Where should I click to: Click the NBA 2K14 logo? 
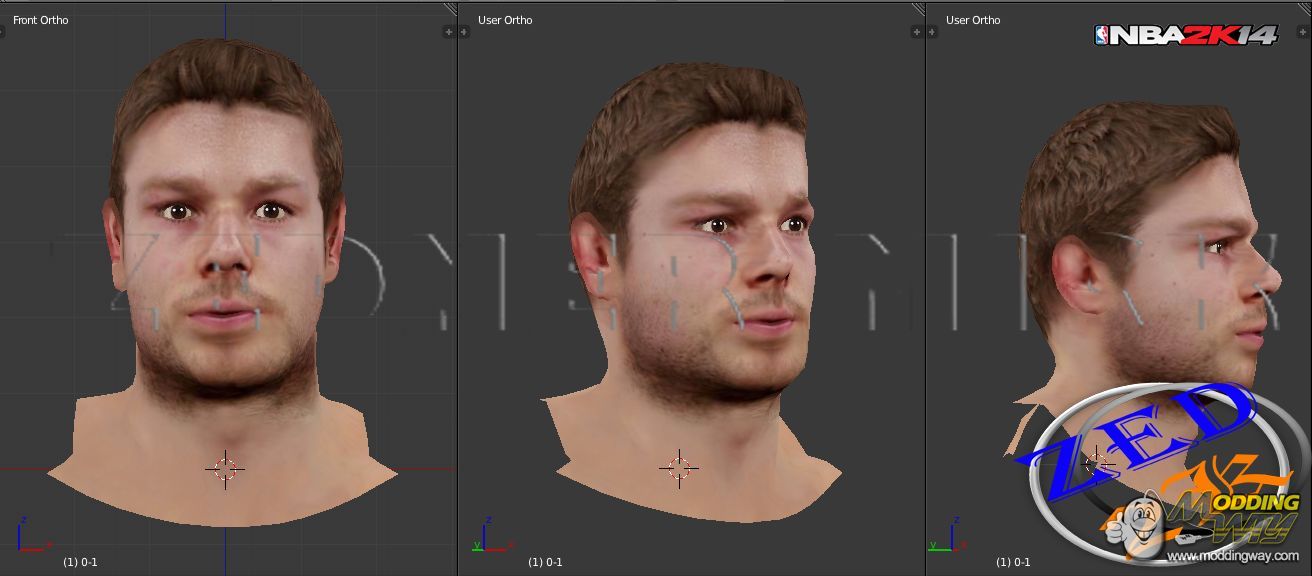pos(1185,35)
